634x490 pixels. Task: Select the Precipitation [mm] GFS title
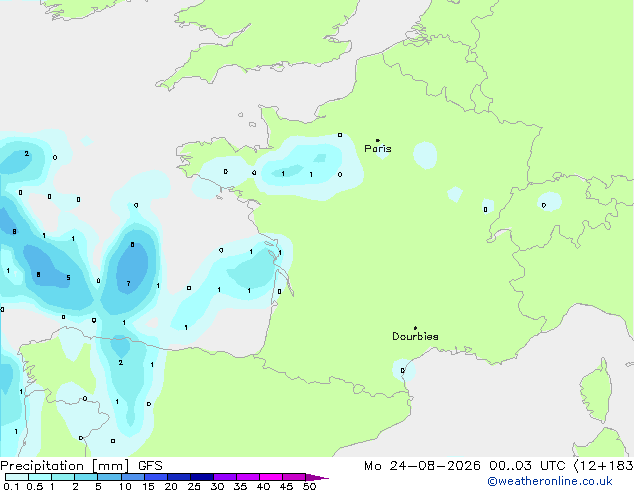point(81,466)
